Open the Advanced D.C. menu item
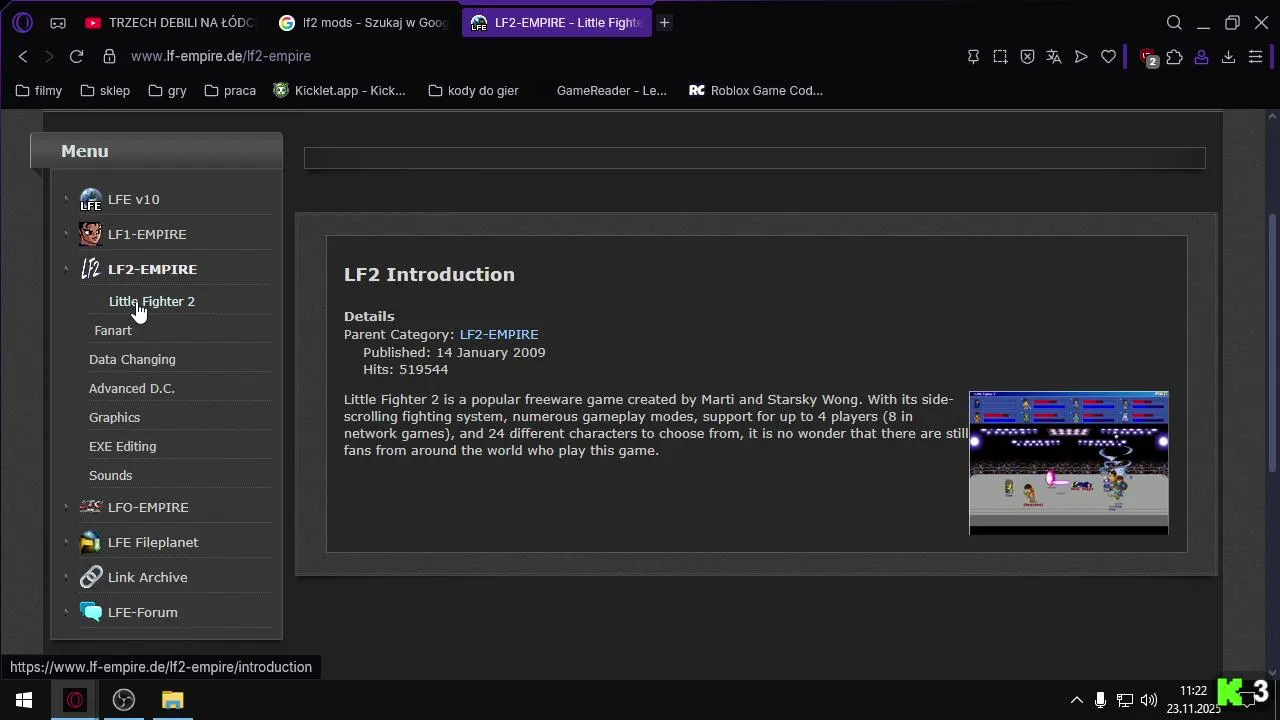The width and height of the screenshot is (1280, 720). [x=132, y=388]
